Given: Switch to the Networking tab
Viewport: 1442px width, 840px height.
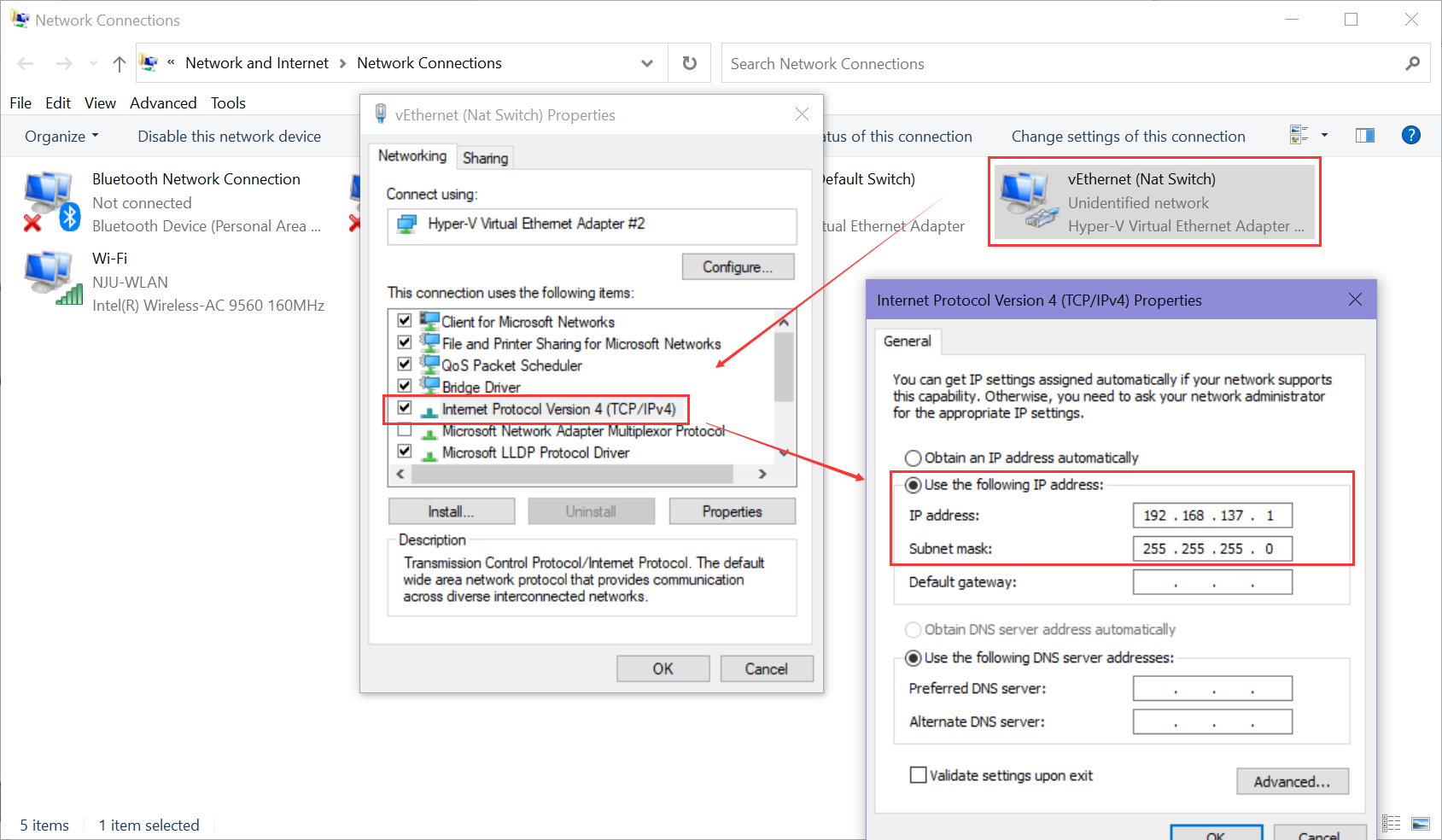Looking at the screenshot, I should pyautogui.click(x=412, y=155).
